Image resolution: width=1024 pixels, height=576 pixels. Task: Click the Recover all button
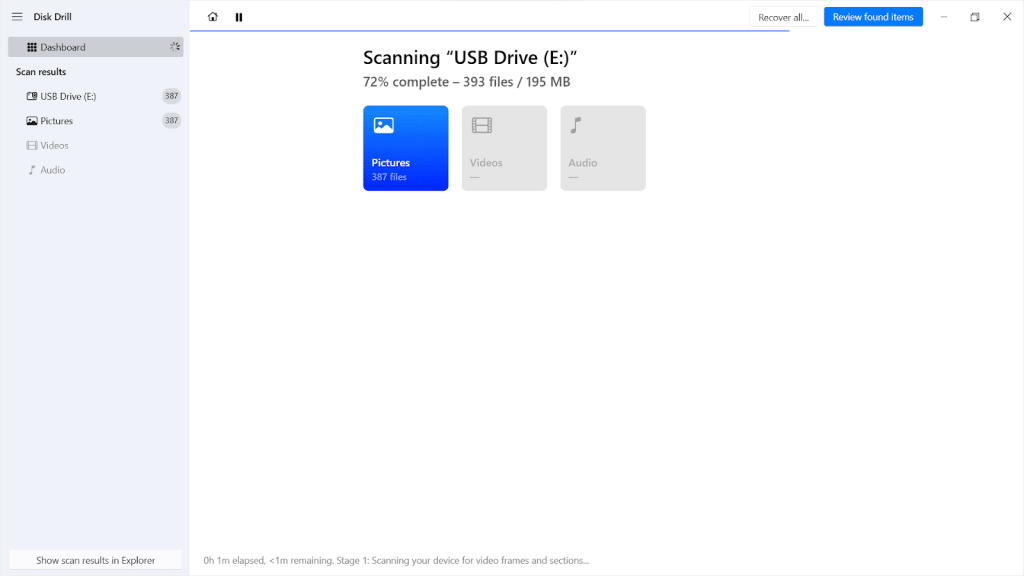tap(783, 17)
